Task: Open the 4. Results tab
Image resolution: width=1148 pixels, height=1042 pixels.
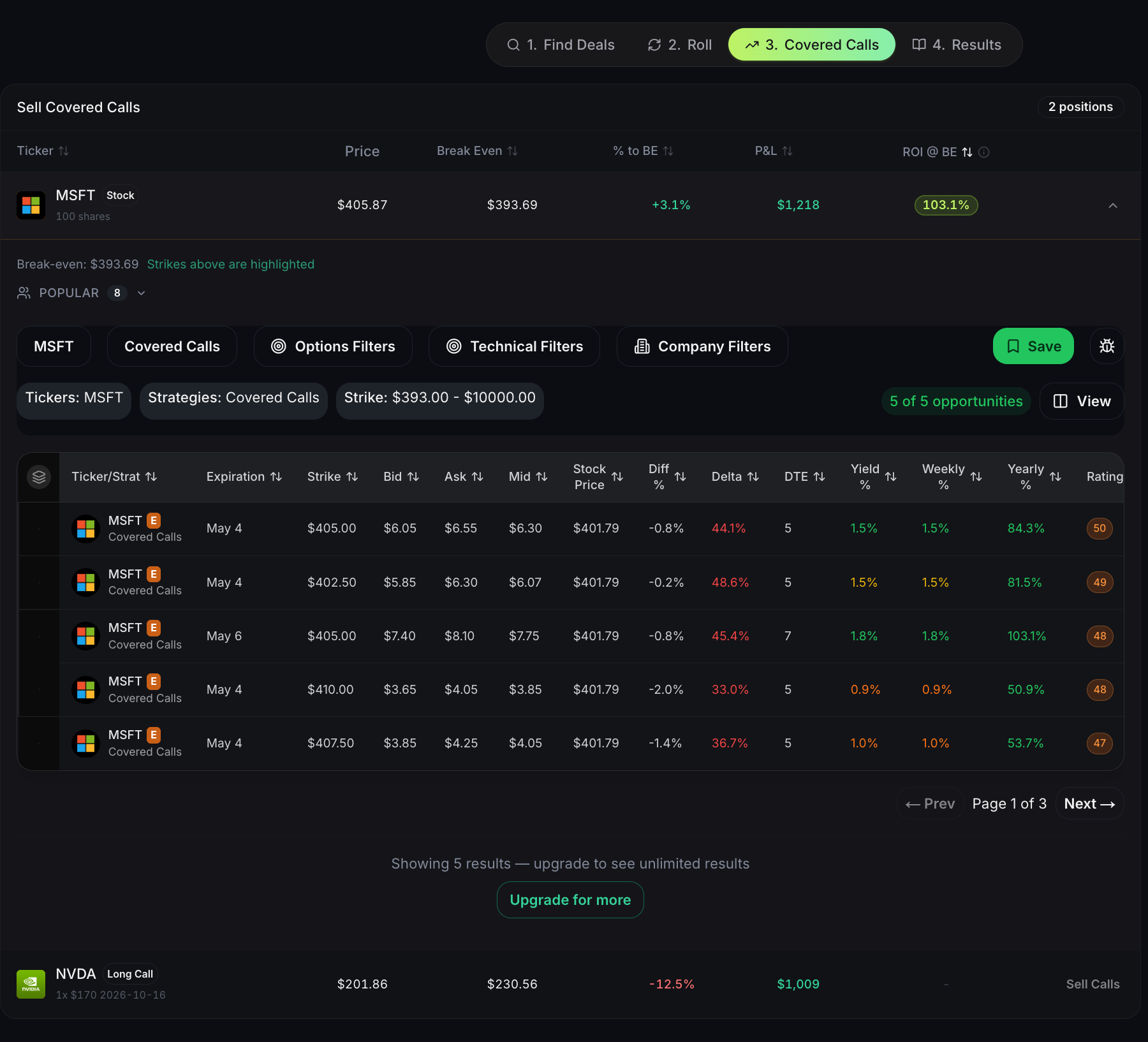Action: (957, 45)
